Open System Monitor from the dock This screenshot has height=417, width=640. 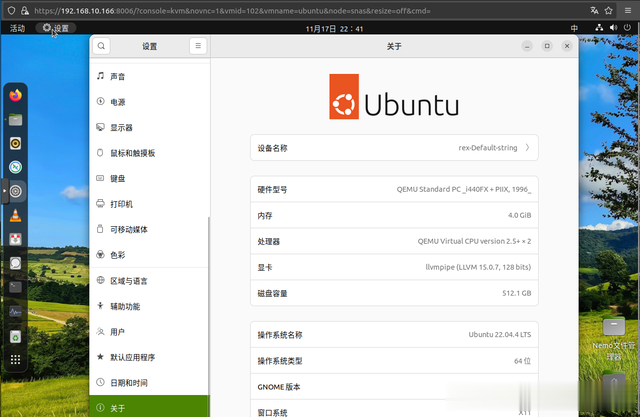point(16,312)
